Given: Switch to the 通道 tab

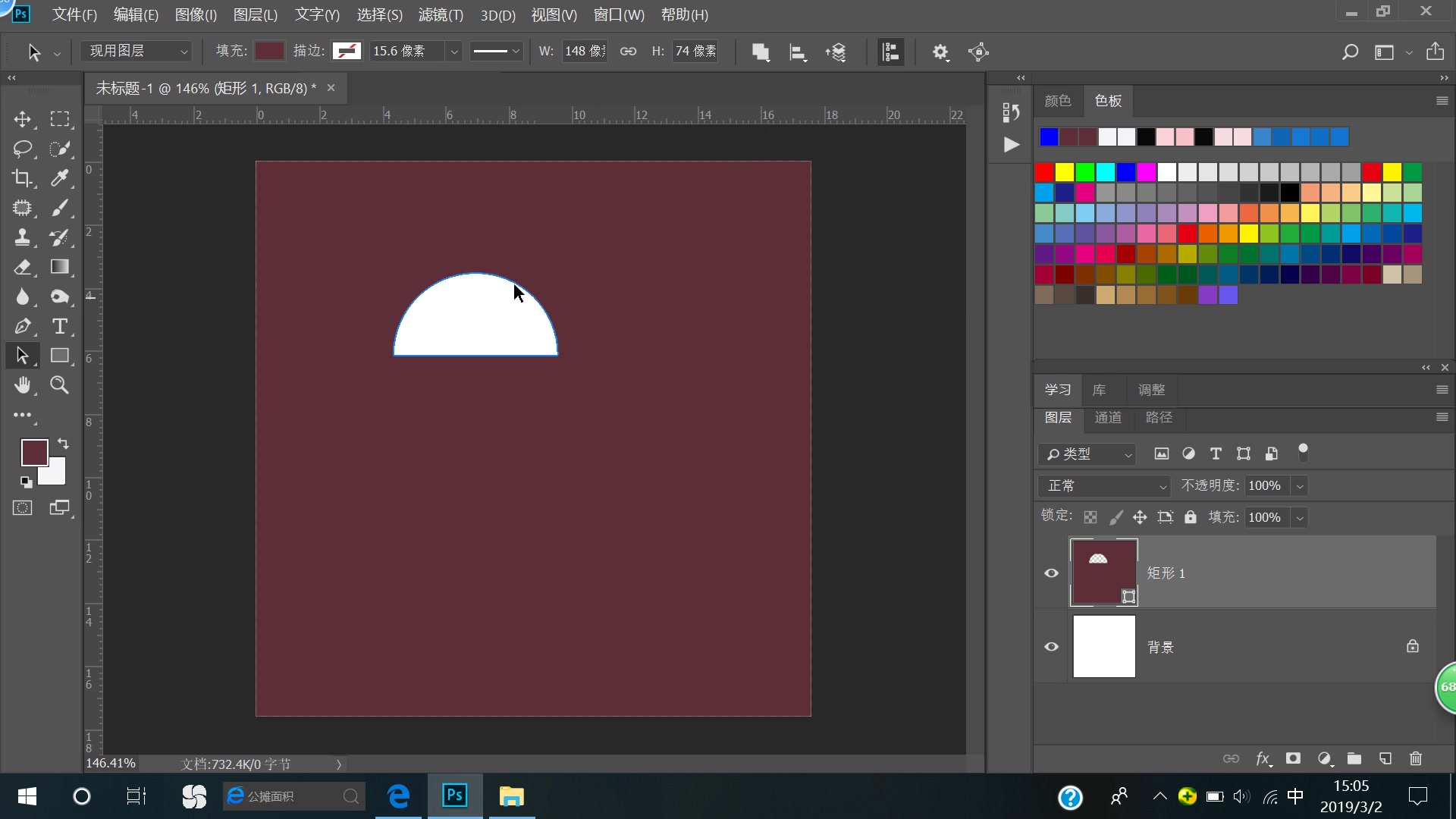Looking at the screenshot, I should click(1108, 417).
